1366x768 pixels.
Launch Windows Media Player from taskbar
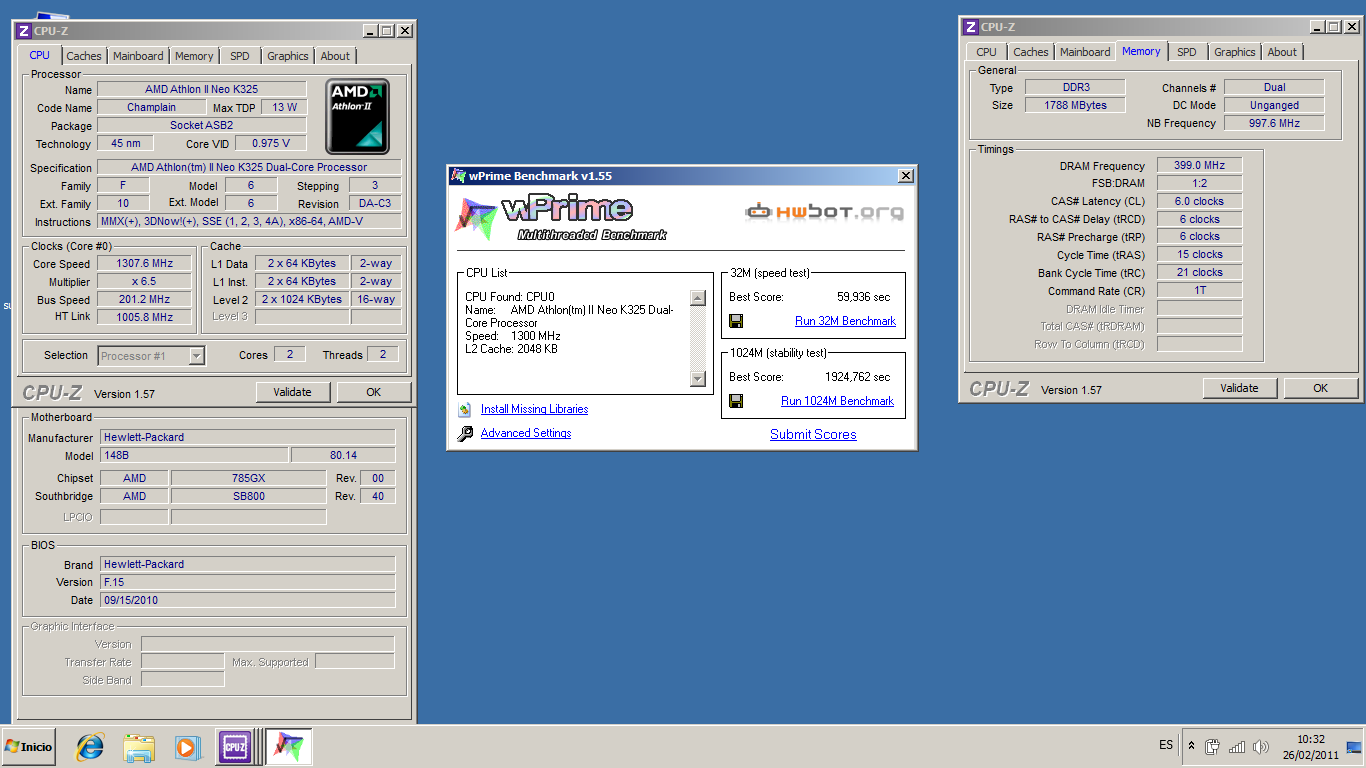pos(186,746)
